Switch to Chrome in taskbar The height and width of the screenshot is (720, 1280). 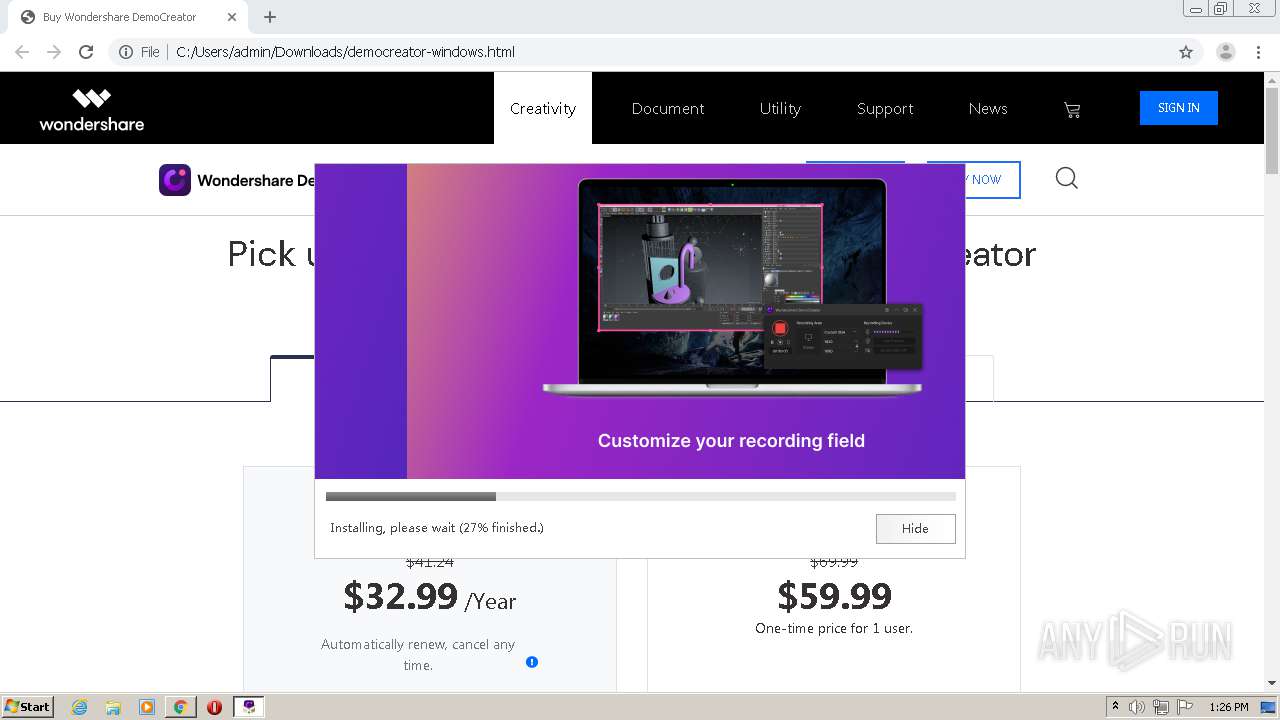coord(180,707)
